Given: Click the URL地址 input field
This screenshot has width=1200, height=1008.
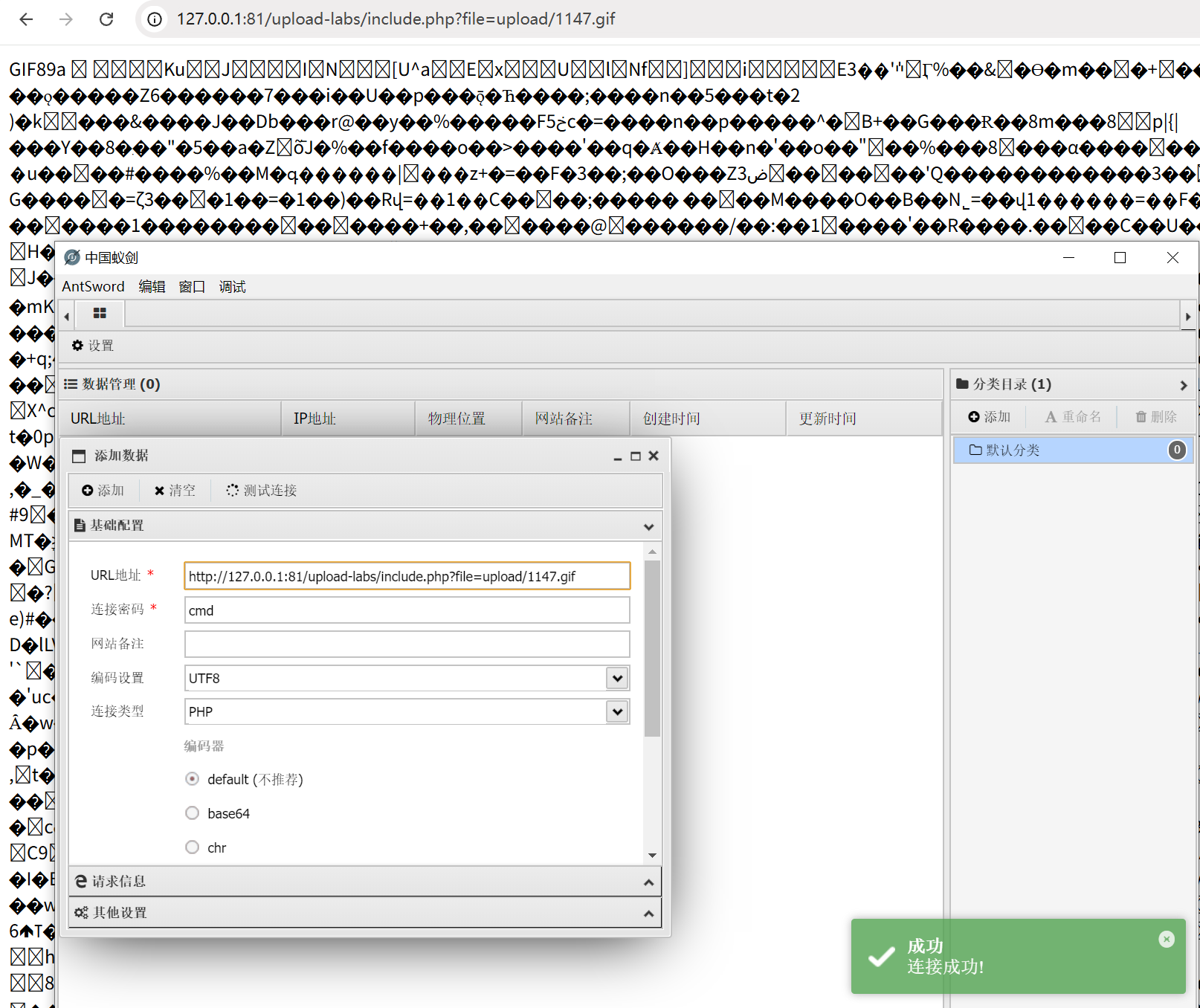Looking at the screenshot, I should click(x=407, y=576).
